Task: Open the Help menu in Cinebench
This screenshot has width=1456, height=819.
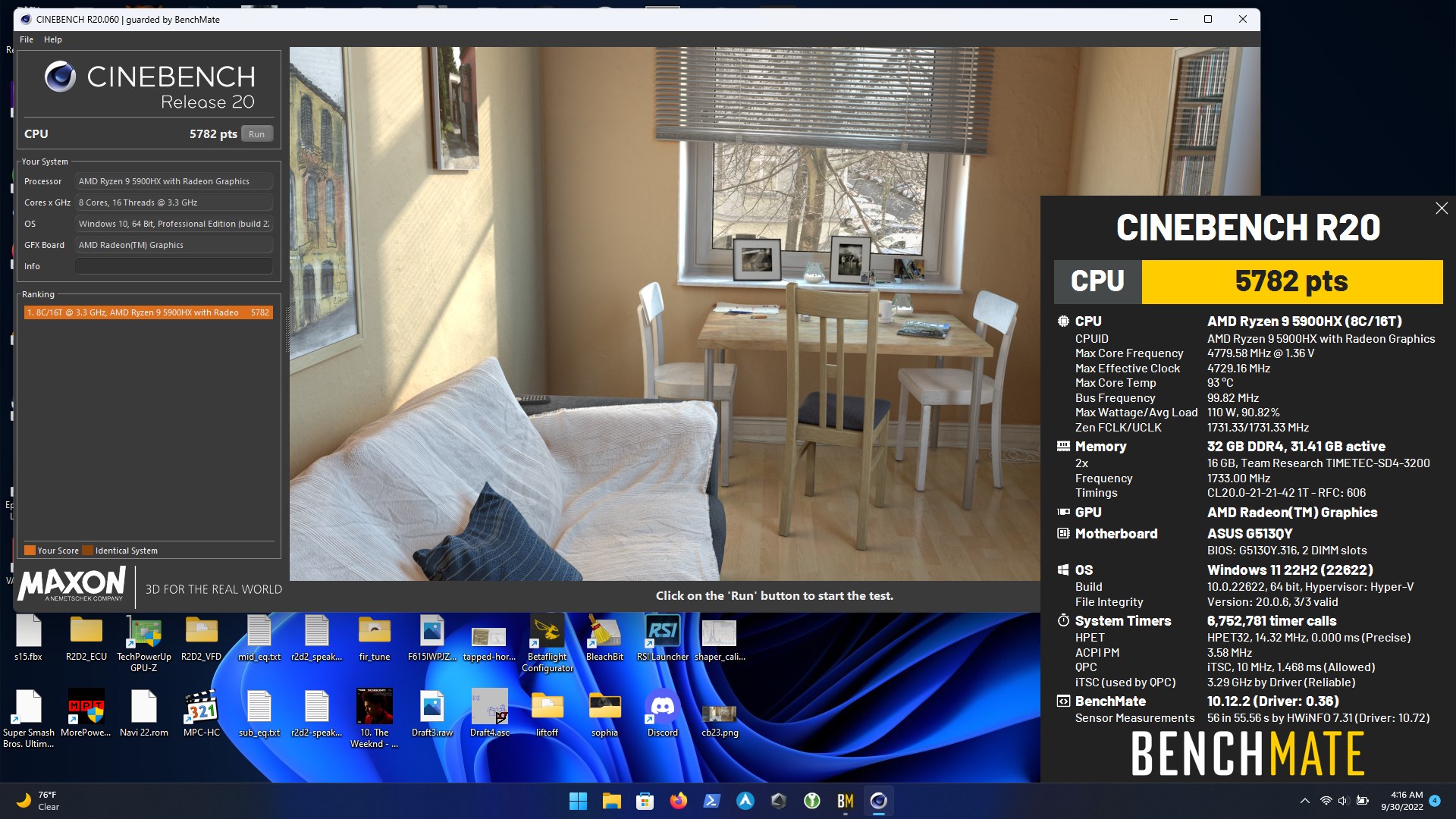Action: pyautogui.click(x=53, y=39)
